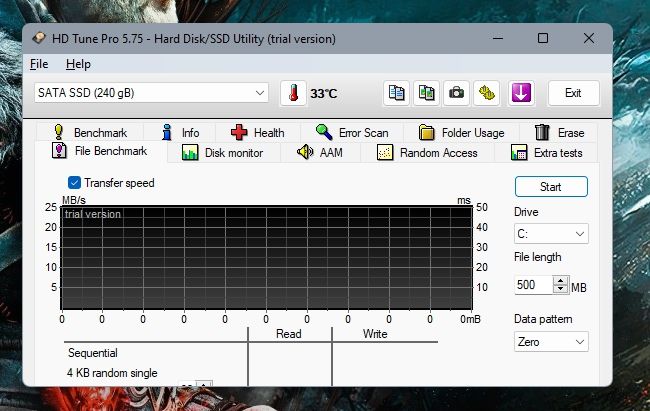Open the File menu
The height and width of the screenshot is (411, 650).
tap(39, 64)
